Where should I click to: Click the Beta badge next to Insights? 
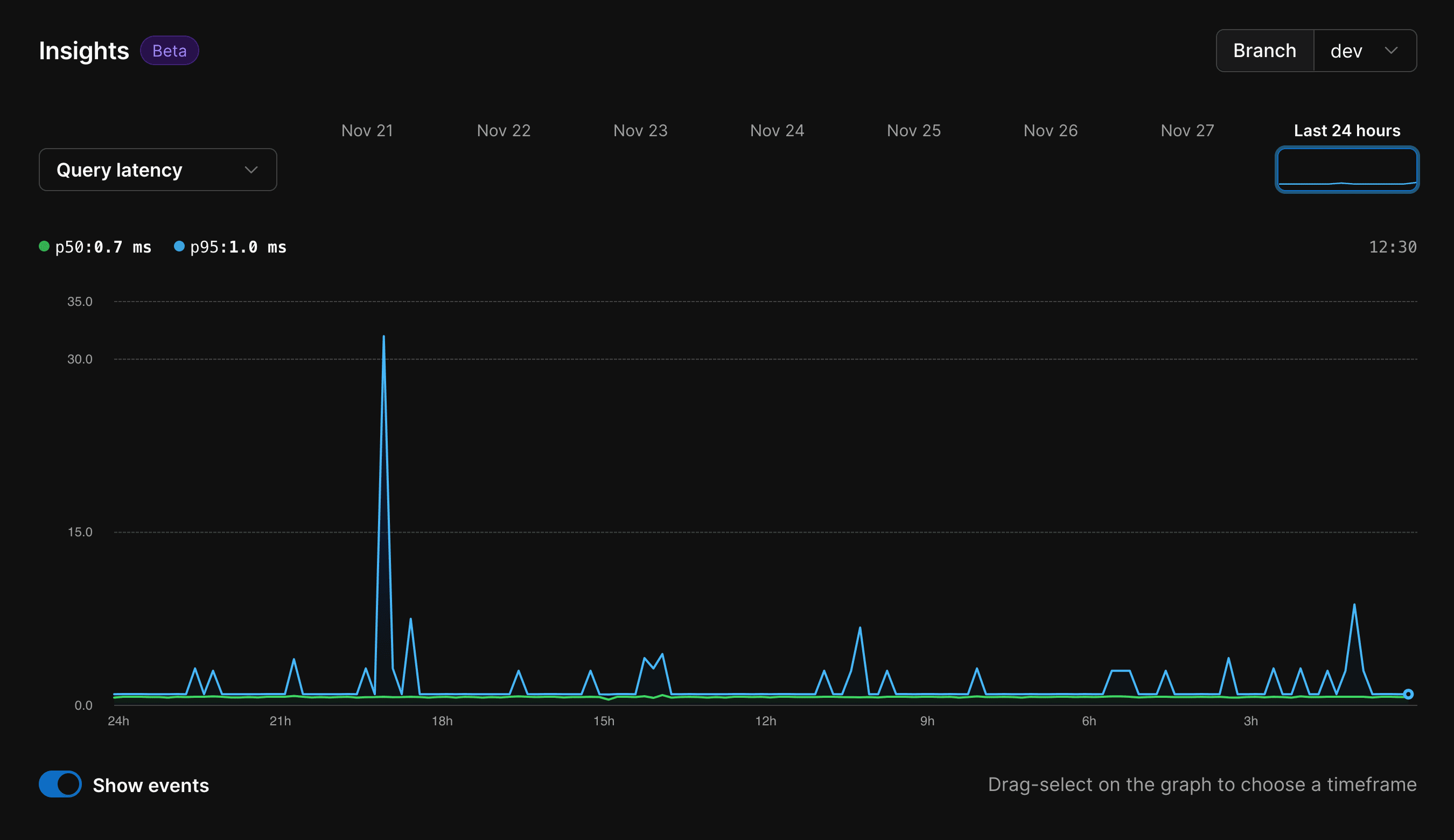170,51
